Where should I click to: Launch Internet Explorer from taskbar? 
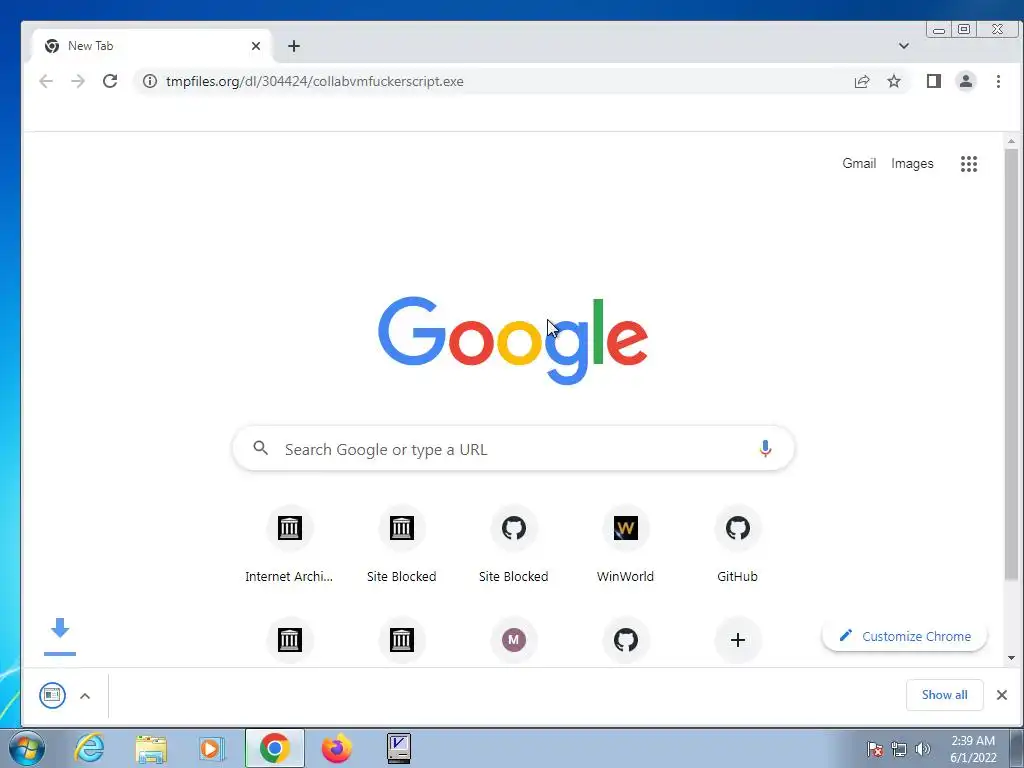click(89, 748)
